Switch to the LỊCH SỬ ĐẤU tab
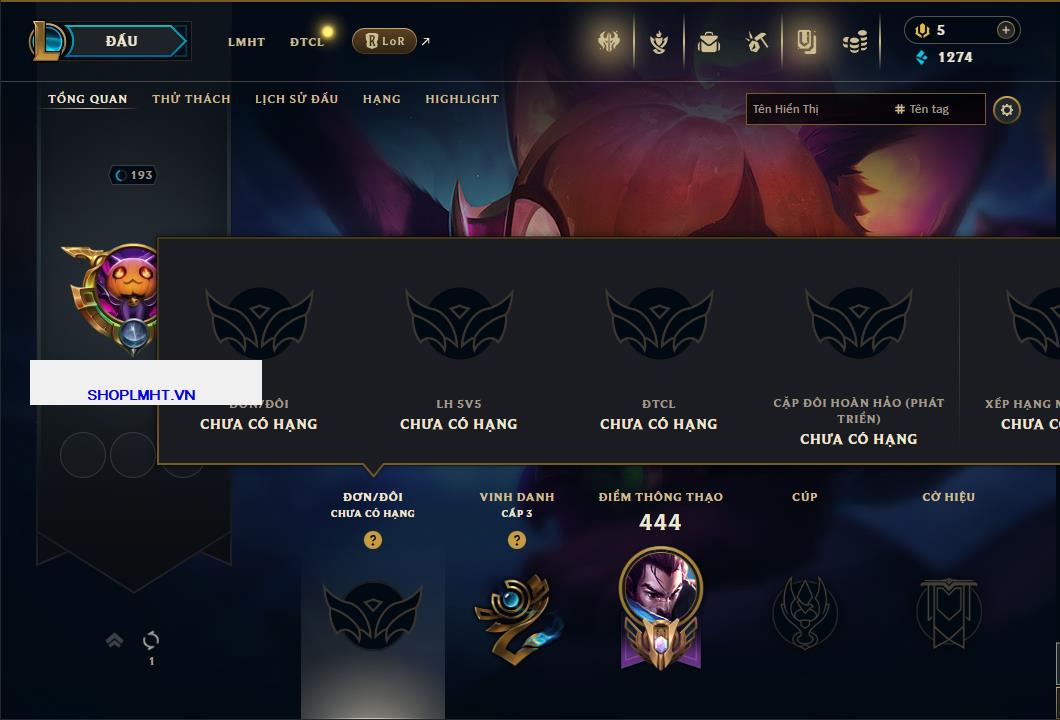The width and height of the screenshot is (1060, 720). (296, 99)
